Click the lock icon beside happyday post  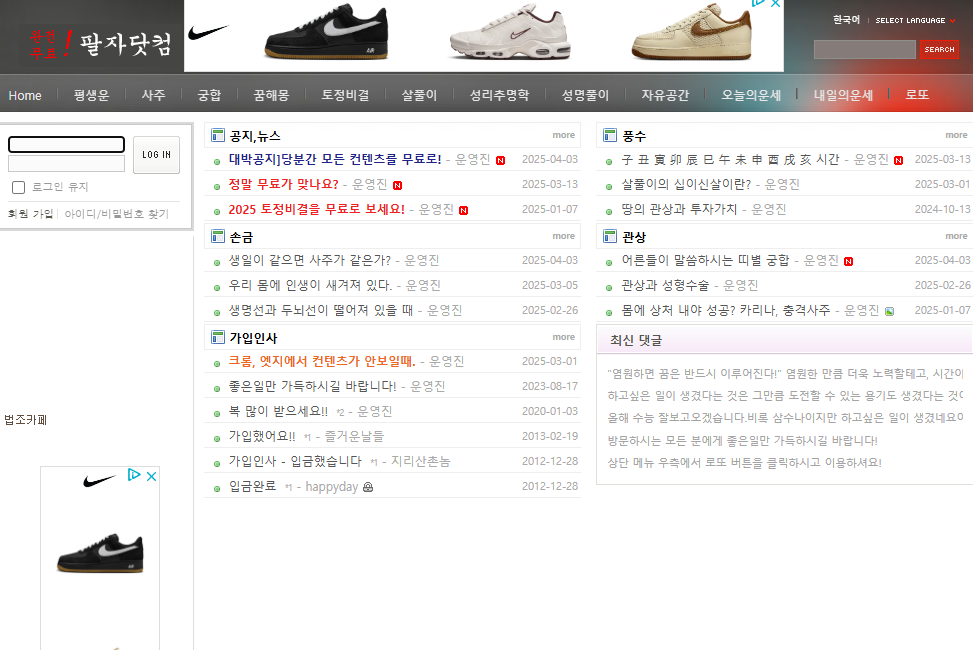[x=368, y=487]
